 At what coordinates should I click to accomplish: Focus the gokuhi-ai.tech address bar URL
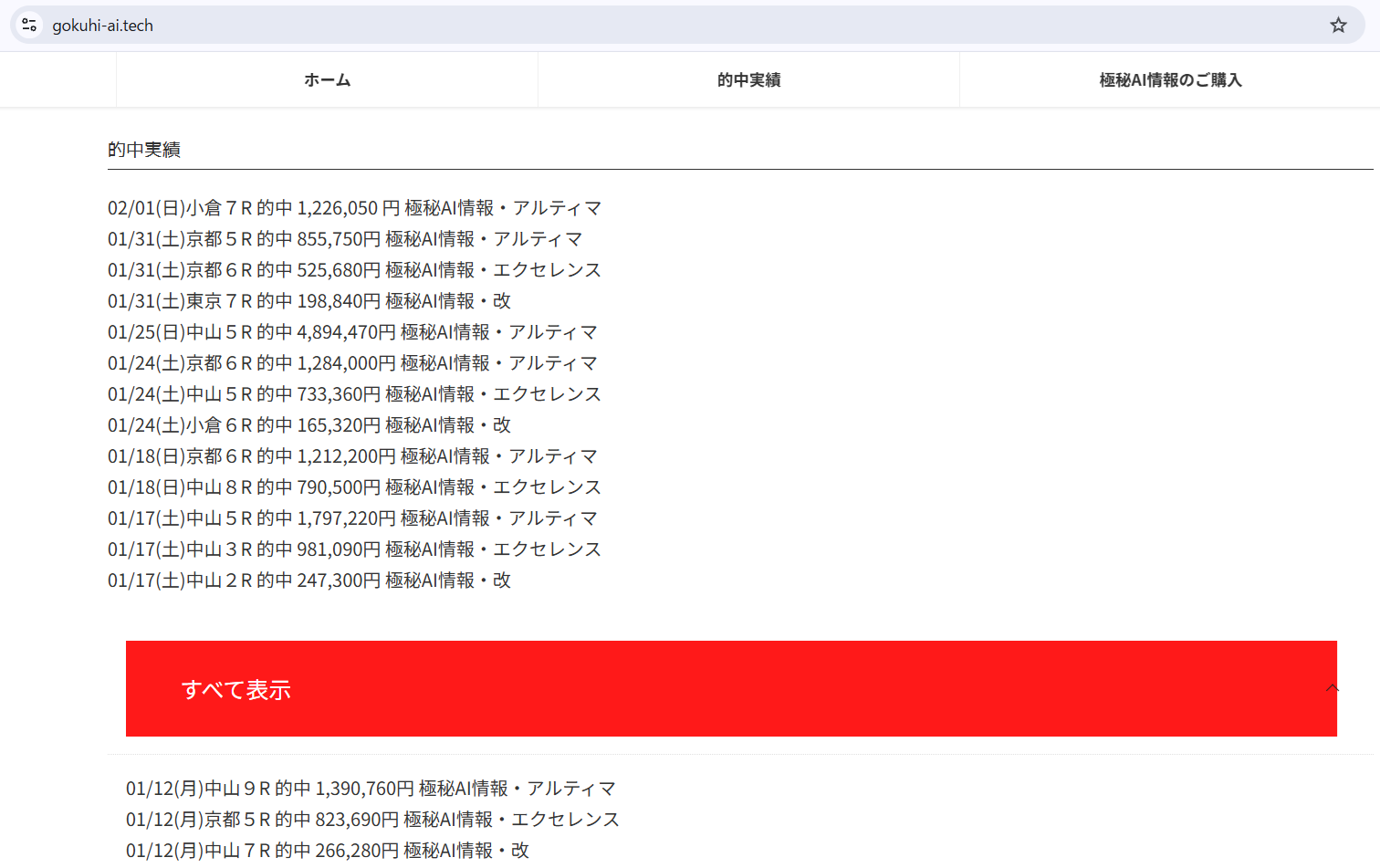(x=102, y=26)
